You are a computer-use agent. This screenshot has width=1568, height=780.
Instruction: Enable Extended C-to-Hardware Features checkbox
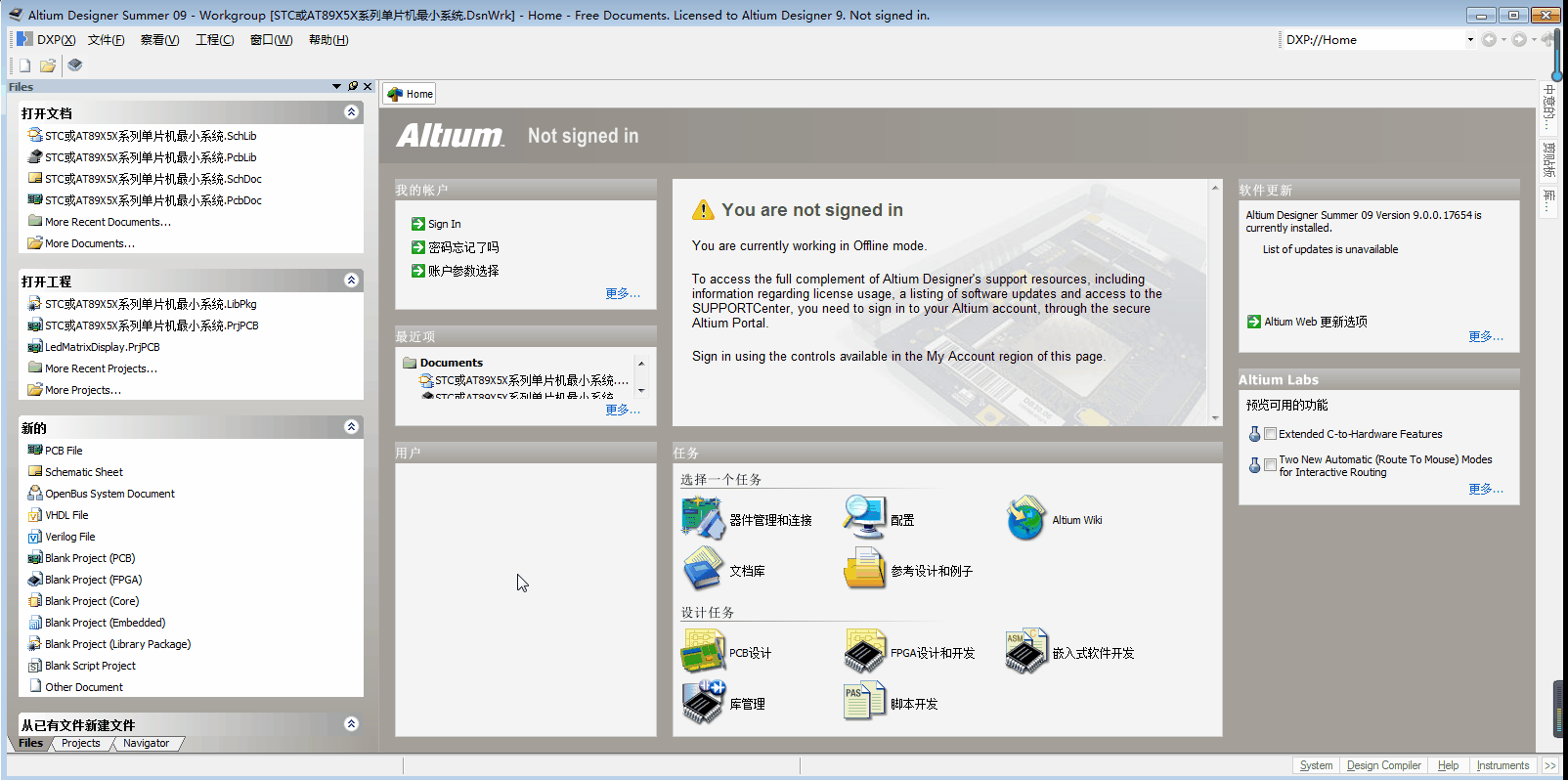[x=1270, y=434]
